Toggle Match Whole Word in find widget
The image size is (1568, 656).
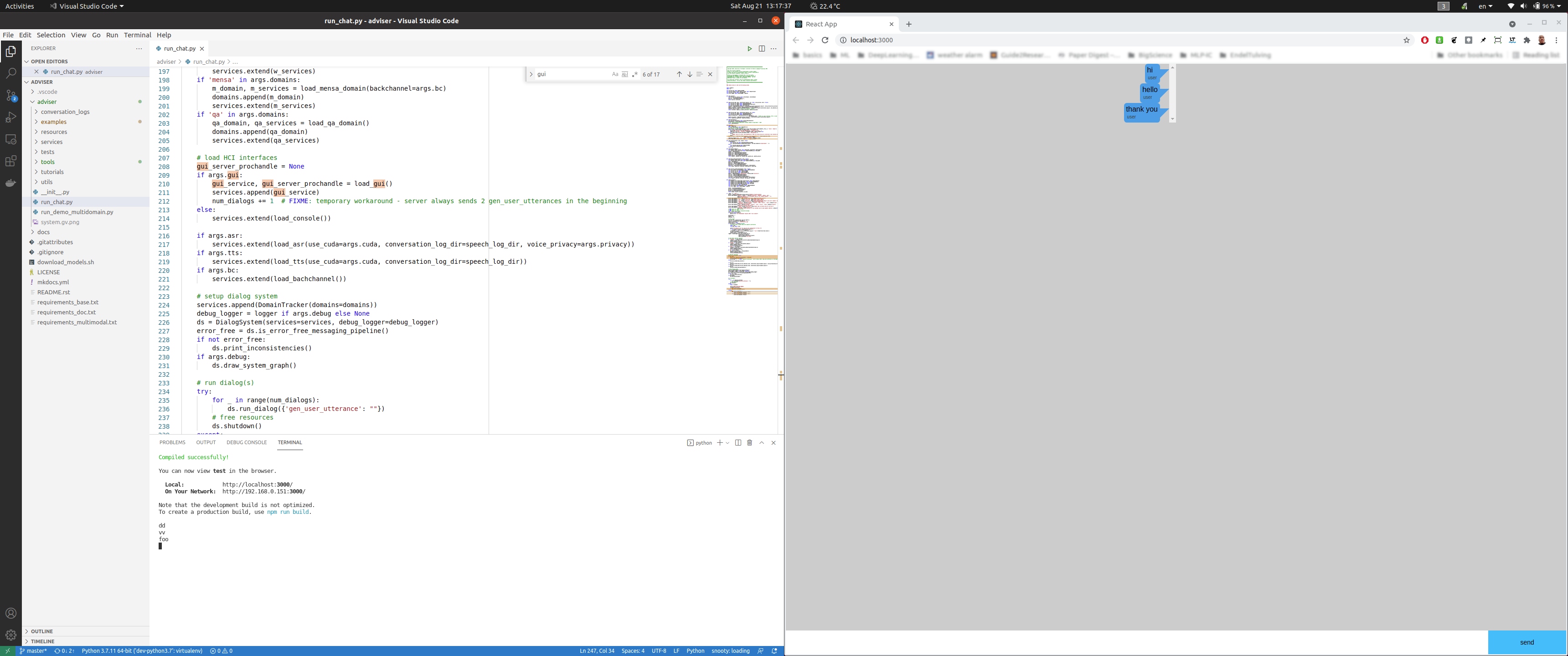point(624,74)
